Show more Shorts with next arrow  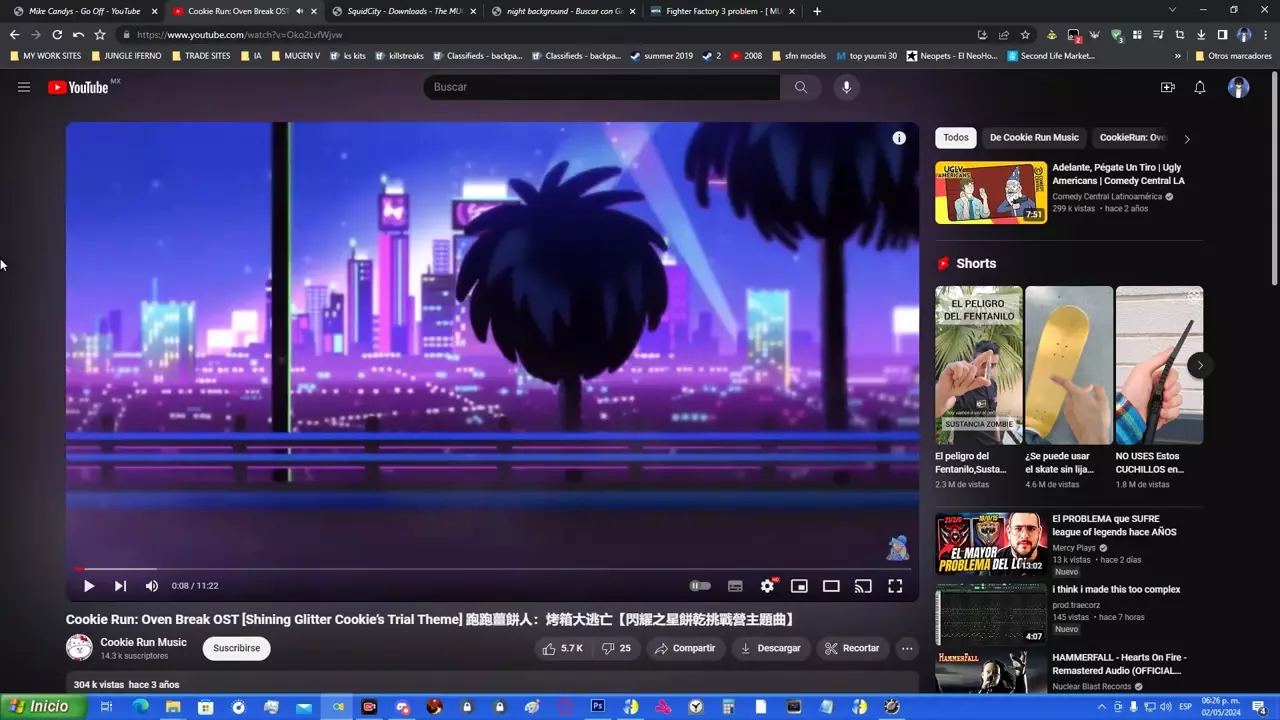pyautogui.click(x=1199, y=365)
